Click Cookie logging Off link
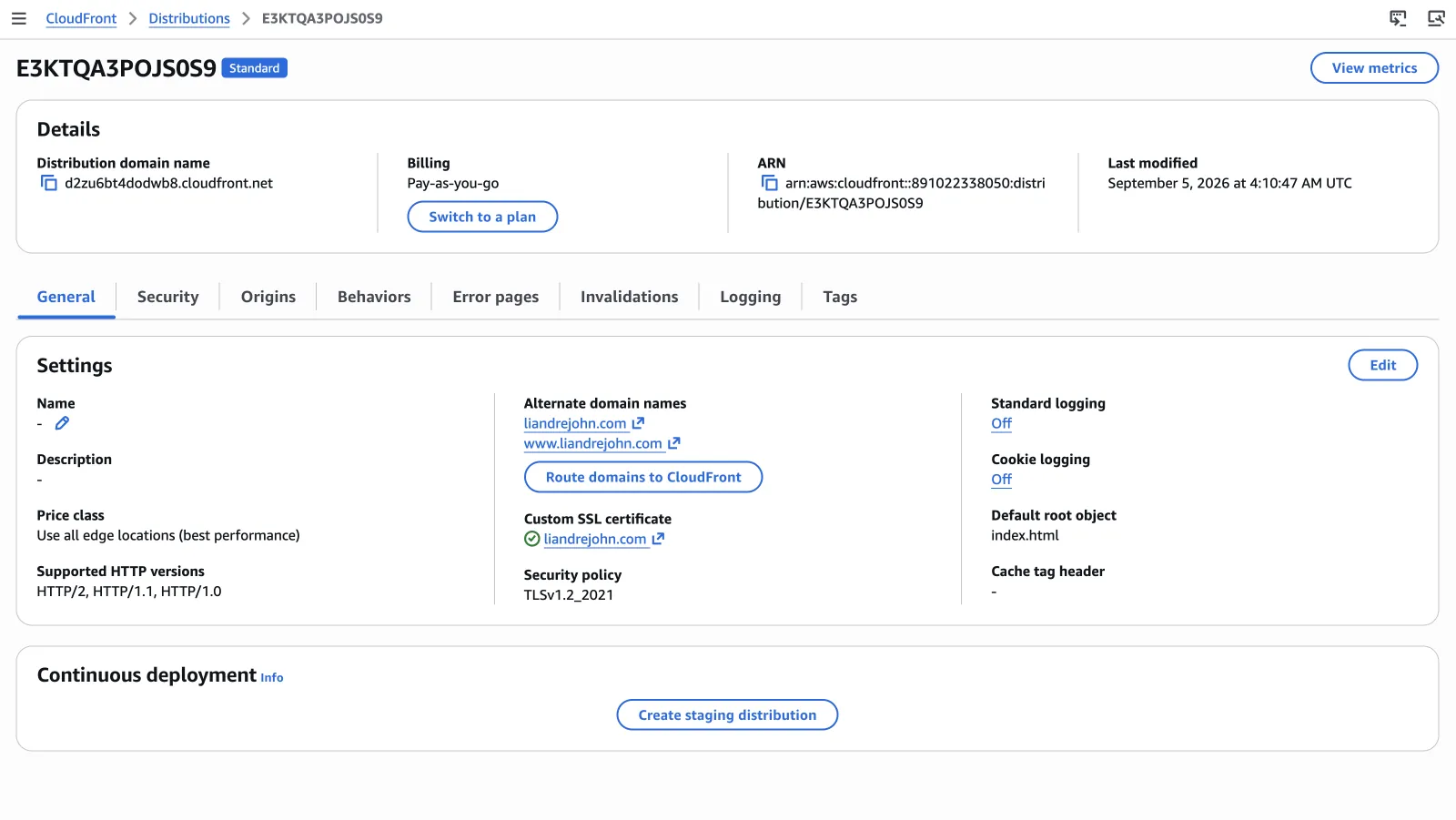Image resolution: width=1456 pixels, height=820 pixels. 1001,480
